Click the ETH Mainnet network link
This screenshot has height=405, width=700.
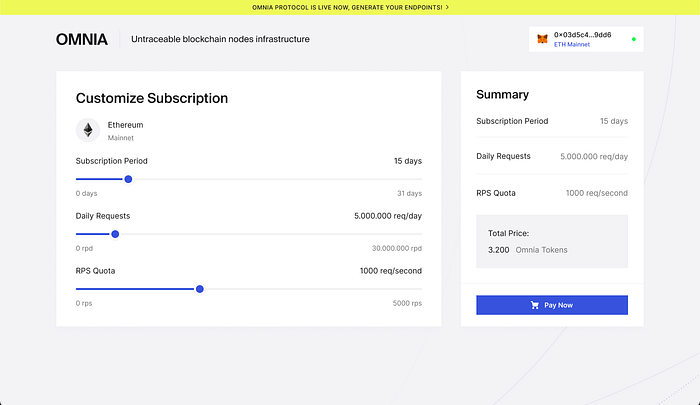572,44
